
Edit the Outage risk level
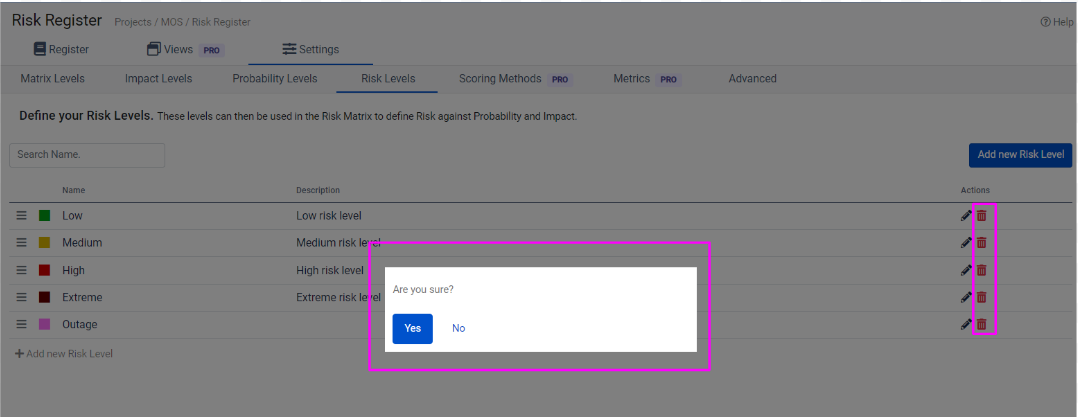tap(966, 324)
